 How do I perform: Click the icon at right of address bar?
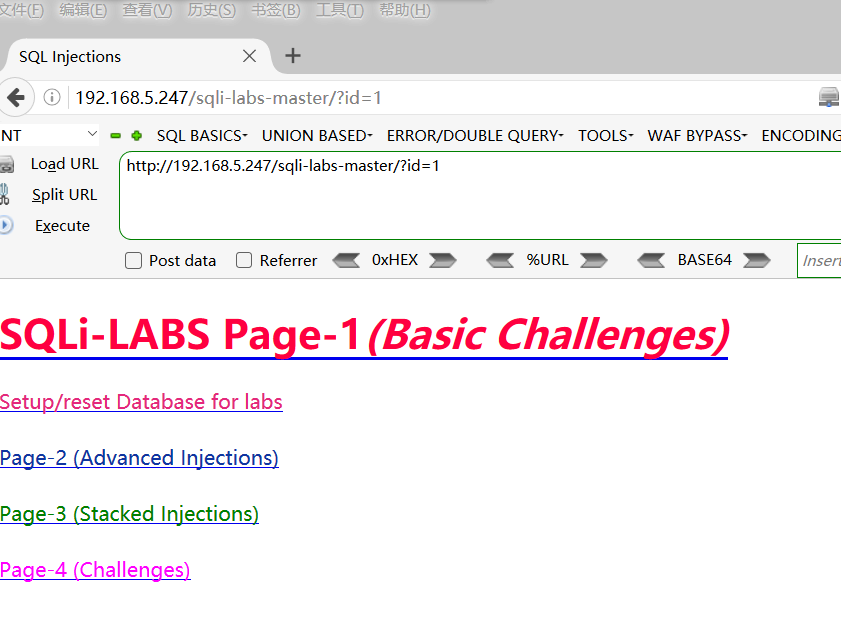coord(829,97)
